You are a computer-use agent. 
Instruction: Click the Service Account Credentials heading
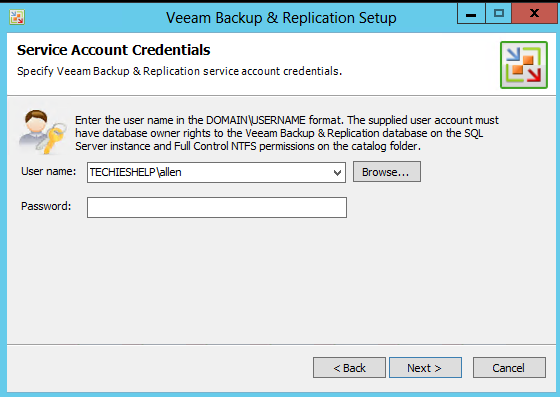click(x=114, y=50)
